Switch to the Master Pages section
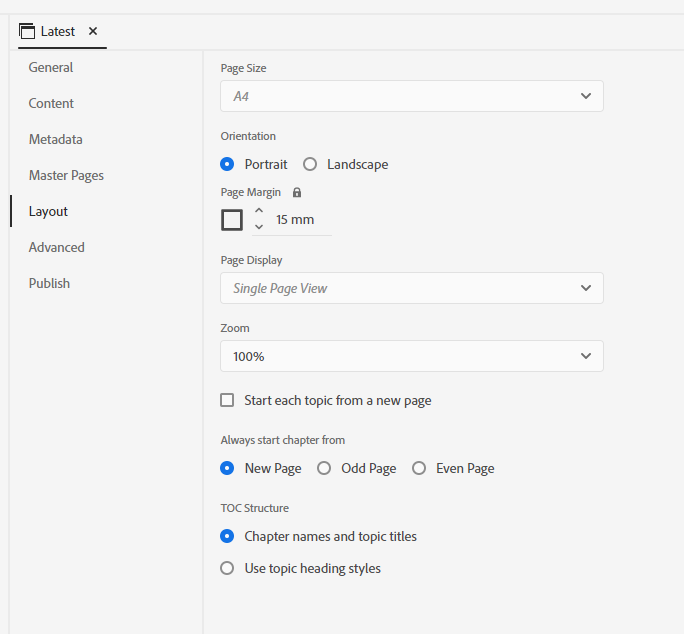684x634 pixels. click(x=66, y=175)
